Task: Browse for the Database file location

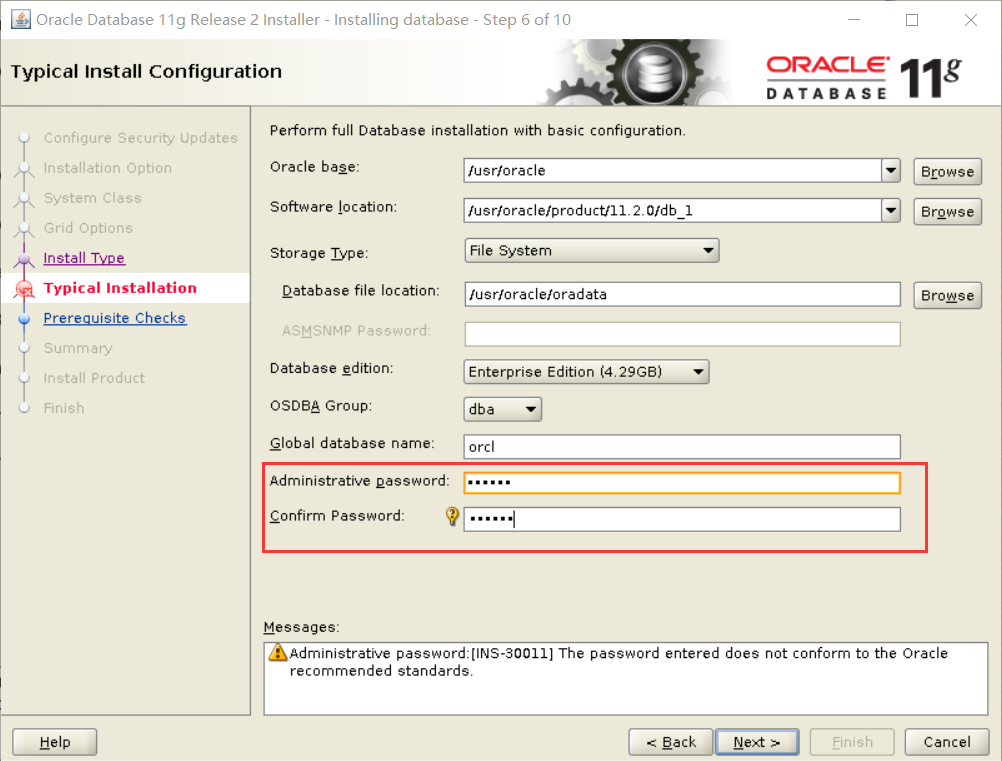Action: [x=947, y=295]
